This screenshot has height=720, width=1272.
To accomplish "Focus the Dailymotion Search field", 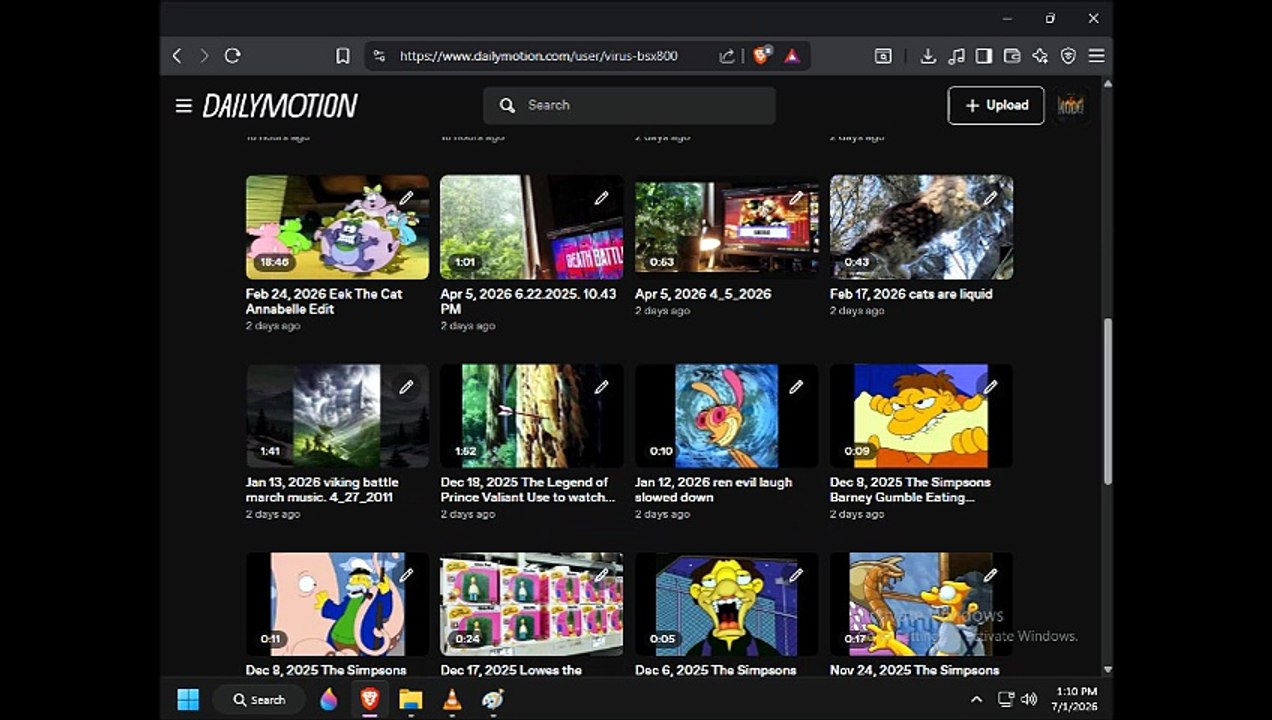I will [629, 105].
